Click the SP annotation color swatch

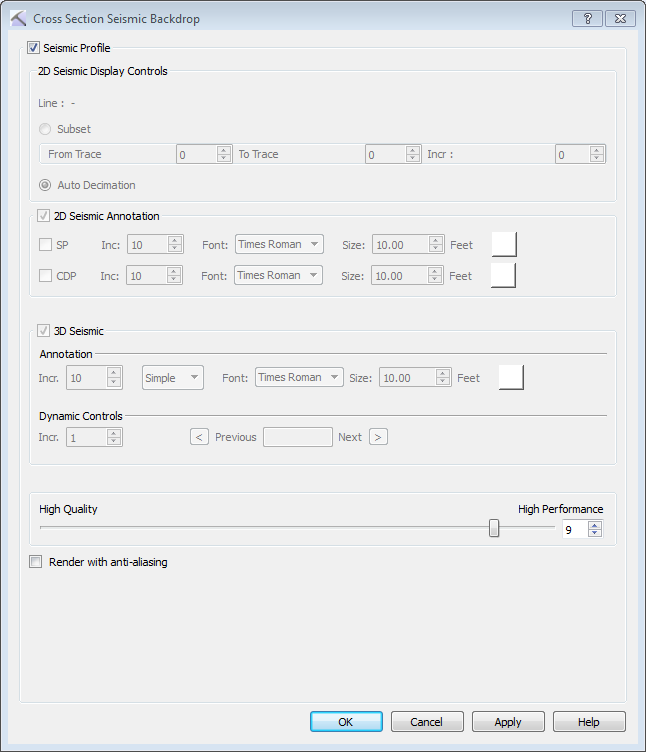(503, 245)
